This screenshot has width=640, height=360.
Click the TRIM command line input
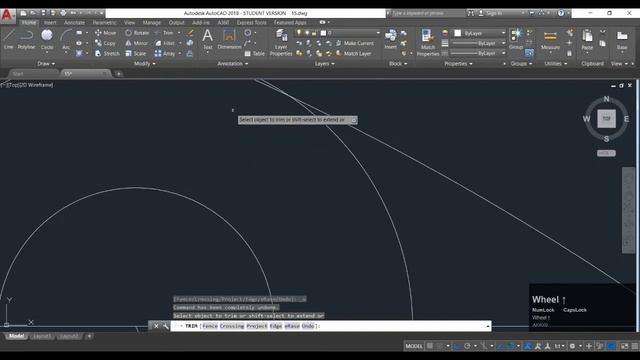[331, 326]
